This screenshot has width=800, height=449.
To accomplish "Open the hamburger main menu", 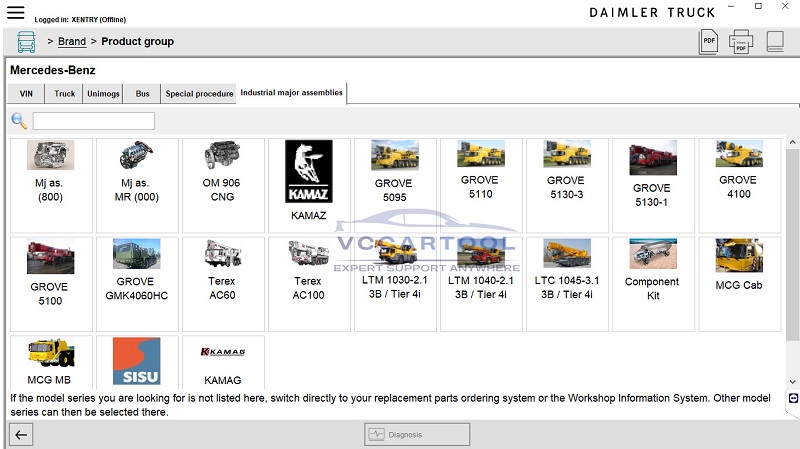I will tap(15, 12).
